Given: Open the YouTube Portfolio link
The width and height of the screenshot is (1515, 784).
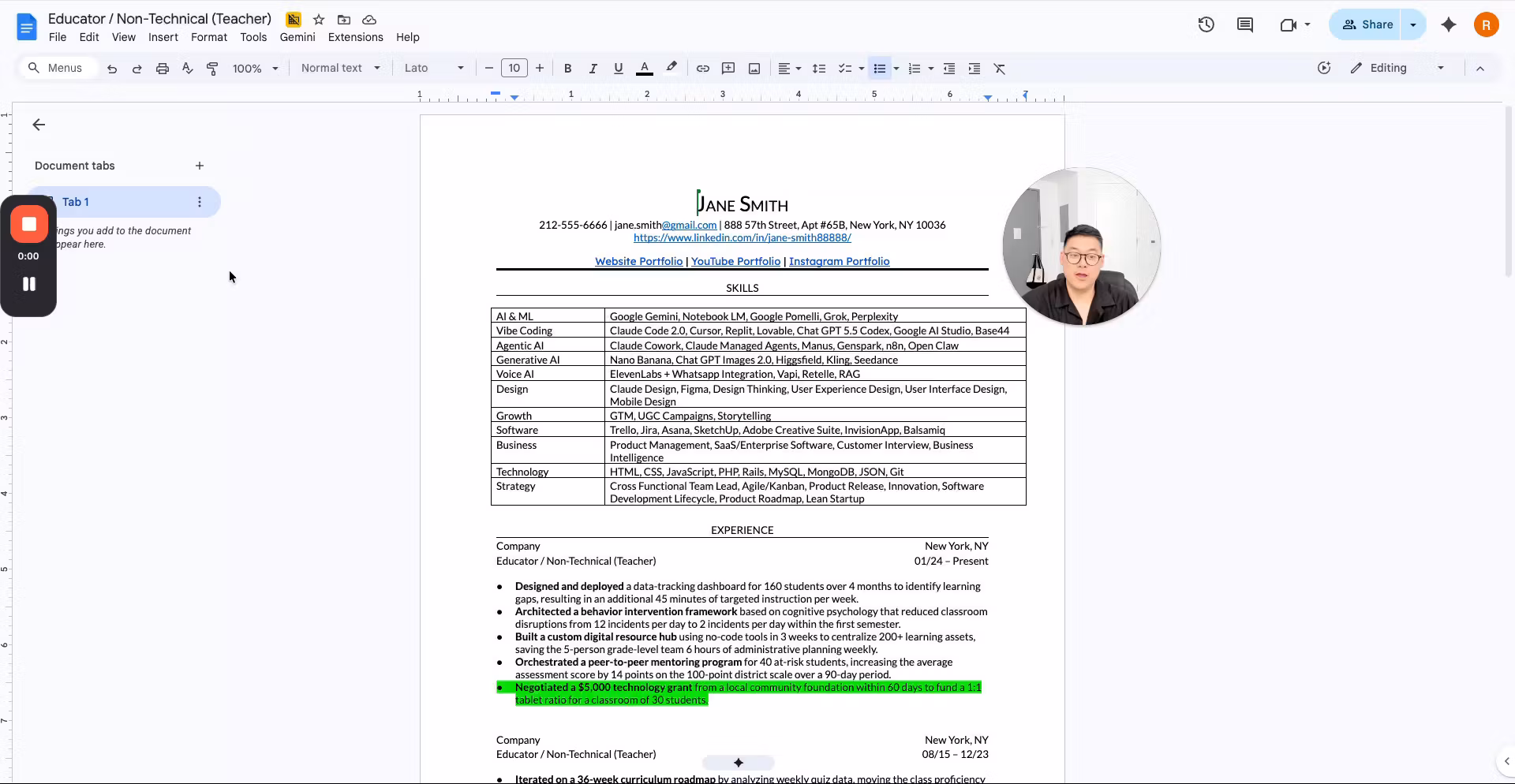Looking at the screenshot, I should click(735, 262).
